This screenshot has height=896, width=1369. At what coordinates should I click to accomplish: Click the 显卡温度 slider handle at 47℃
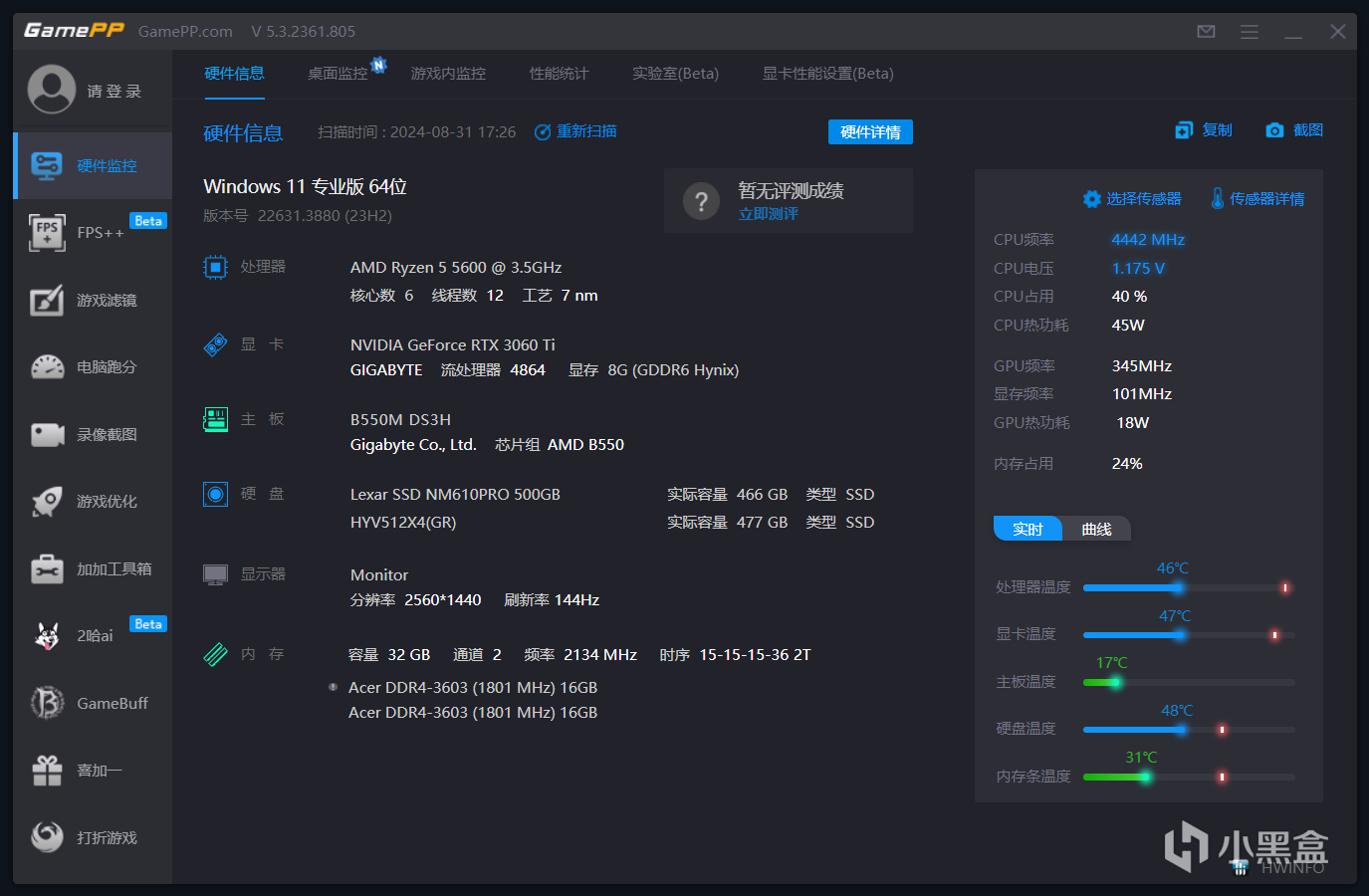[1180, 634]
